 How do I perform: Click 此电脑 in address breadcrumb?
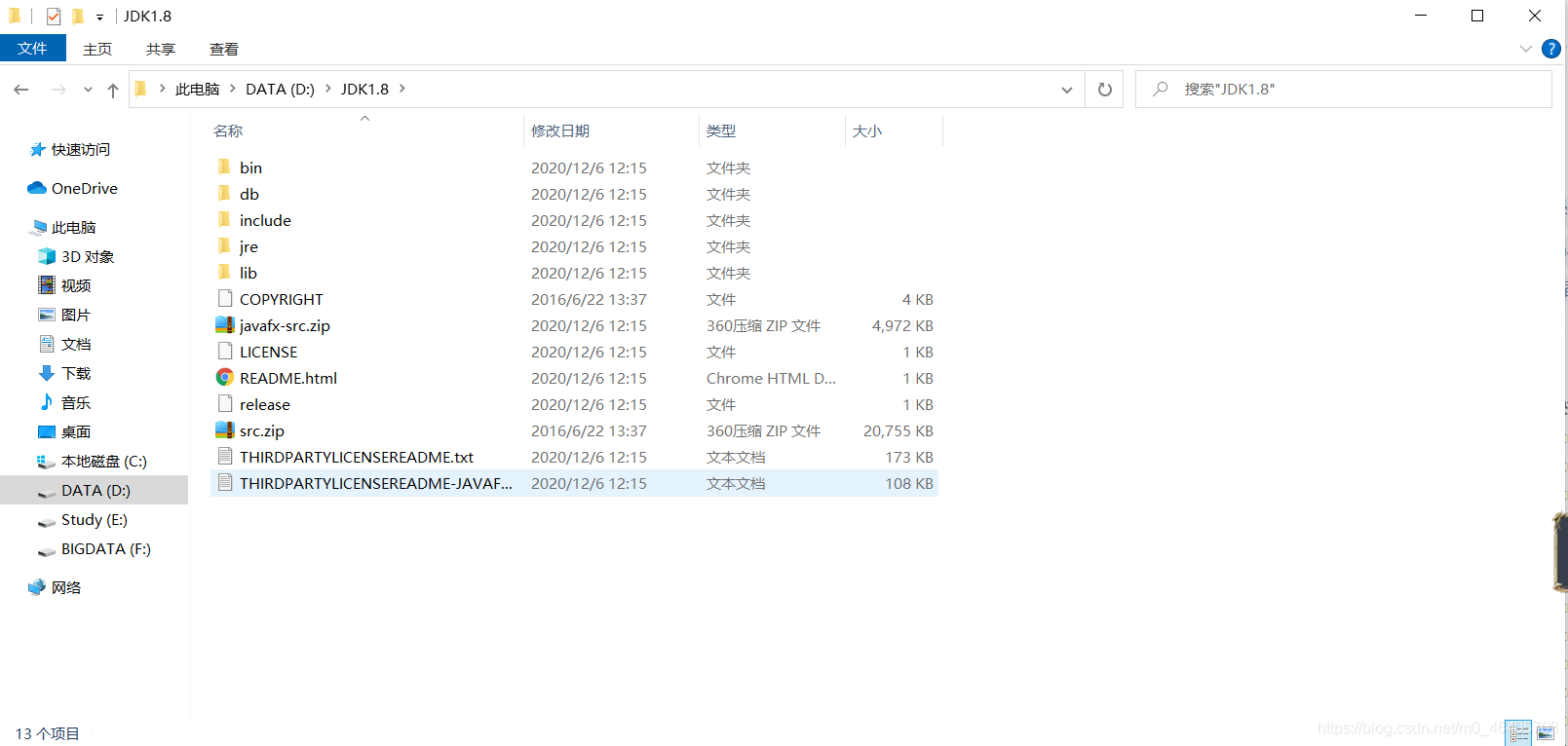click(197, 89)
